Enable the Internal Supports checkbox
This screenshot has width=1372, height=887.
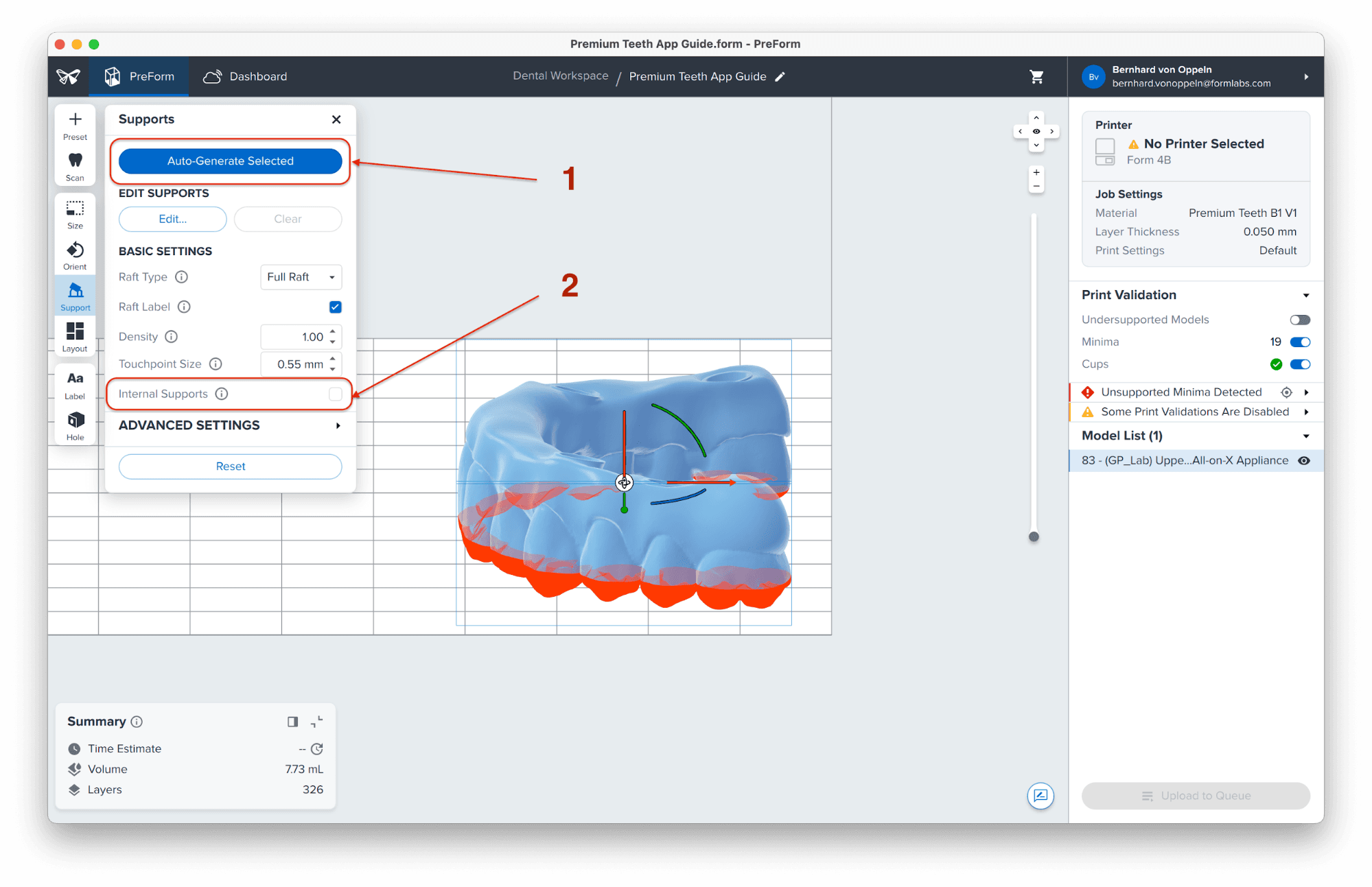tap(335, 394)
